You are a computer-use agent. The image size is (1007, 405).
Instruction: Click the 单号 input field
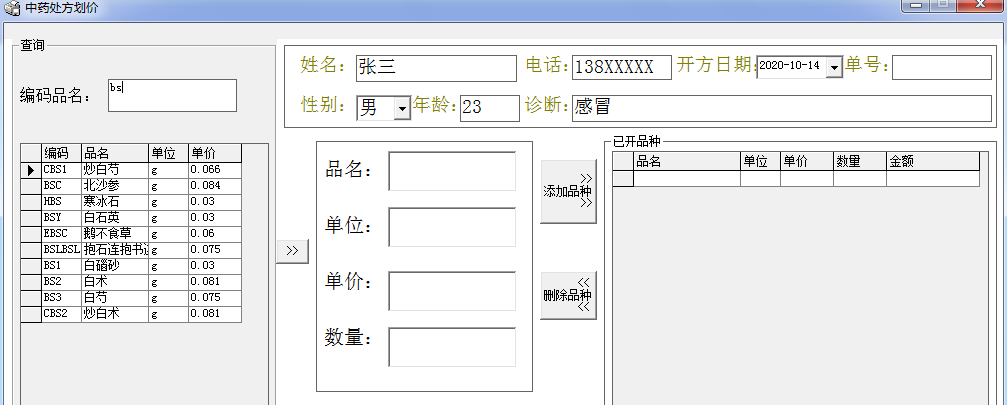click(x=941, y=68)
